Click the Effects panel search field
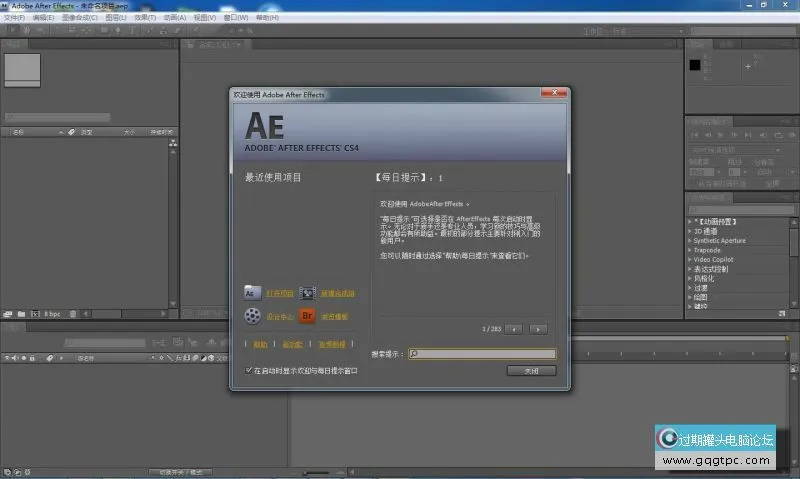The image size is (800, 479). (741, 210)
